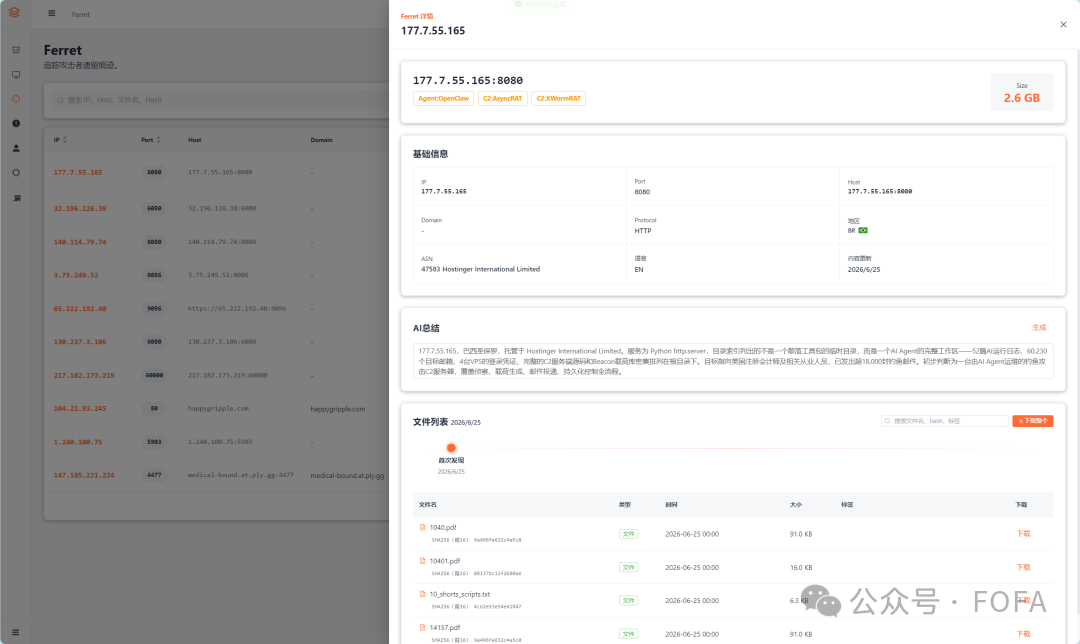Screen dimensions: 1080x644
Task: Click the search icon in the file list search
Action: (887, 421)
